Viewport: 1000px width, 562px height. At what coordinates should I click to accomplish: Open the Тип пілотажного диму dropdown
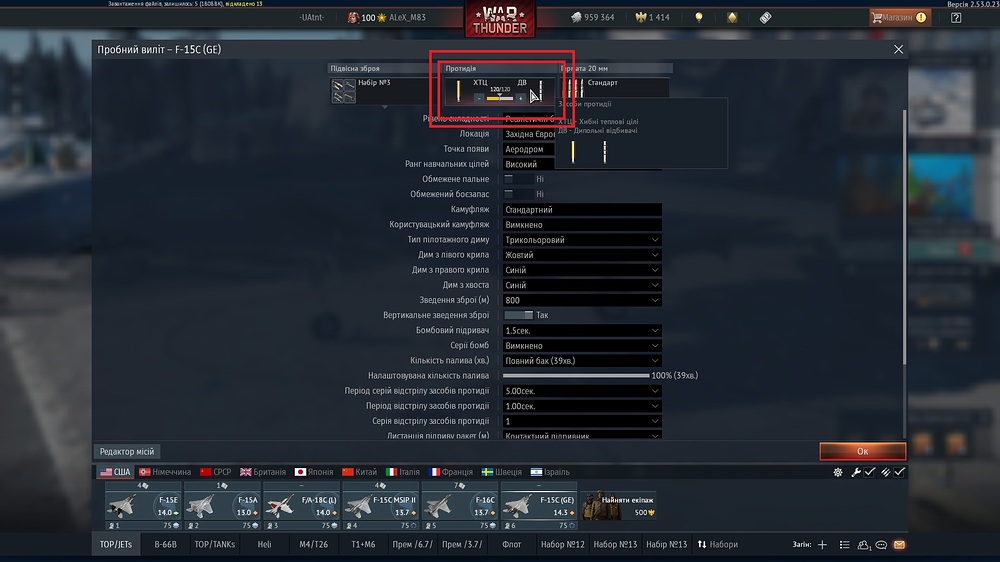(582, 240)
